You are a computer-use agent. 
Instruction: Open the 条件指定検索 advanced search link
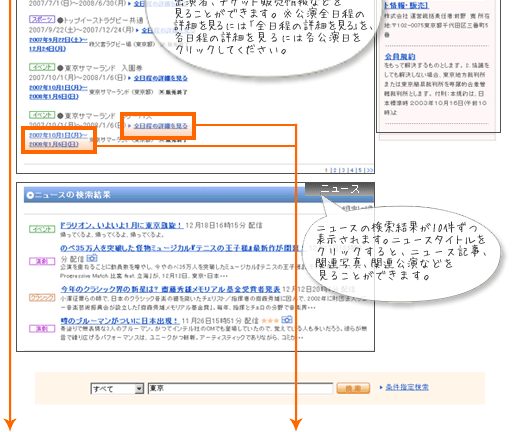click(x=407, y=387)
